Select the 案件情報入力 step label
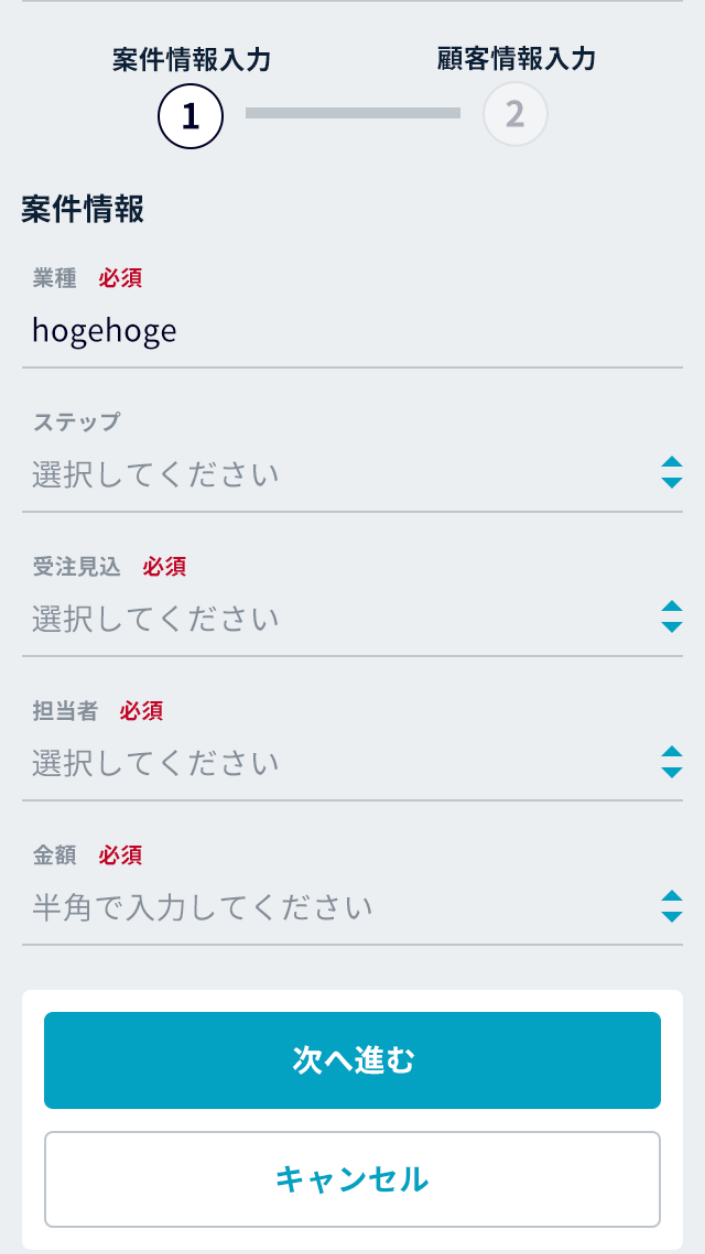This screenshot has width=705, height=1254. (191, 59)
